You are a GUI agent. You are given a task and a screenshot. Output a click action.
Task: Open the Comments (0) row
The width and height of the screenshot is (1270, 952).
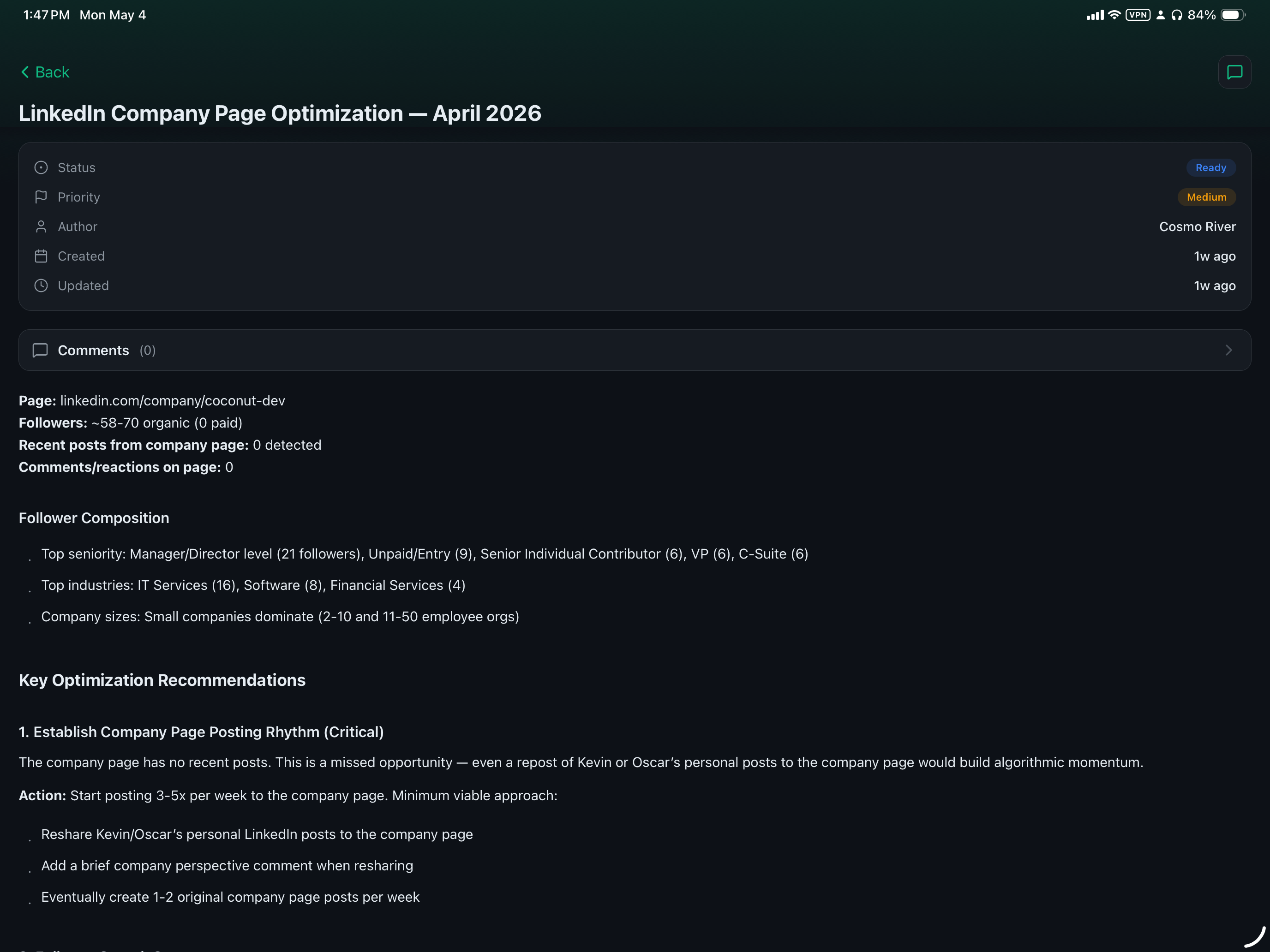pyautogui.click(x=635, y=350)
